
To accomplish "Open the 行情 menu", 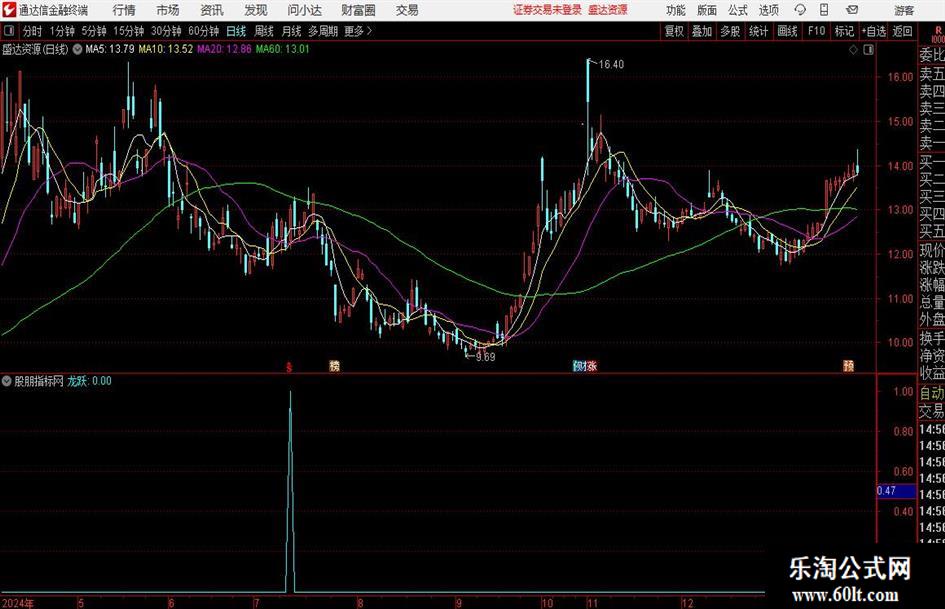I will 124,10.
